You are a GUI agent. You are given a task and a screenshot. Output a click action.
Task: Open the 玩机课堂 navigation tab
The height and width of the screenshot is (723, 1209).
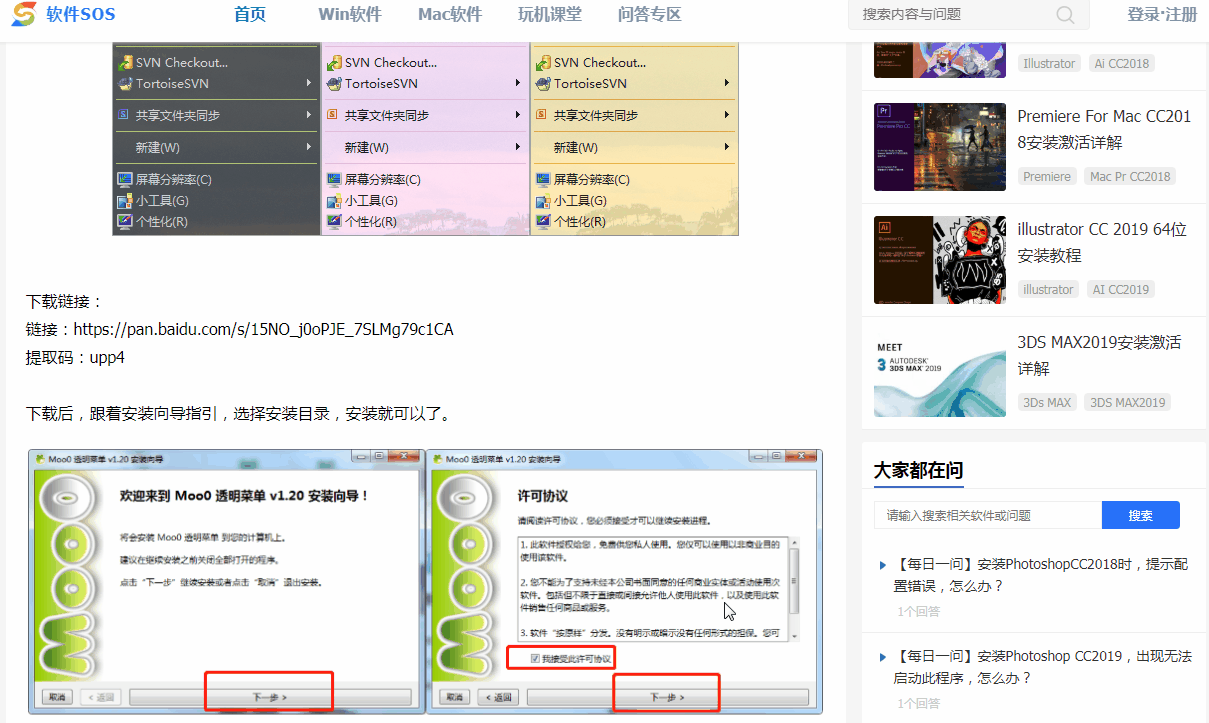pos(550,14)
